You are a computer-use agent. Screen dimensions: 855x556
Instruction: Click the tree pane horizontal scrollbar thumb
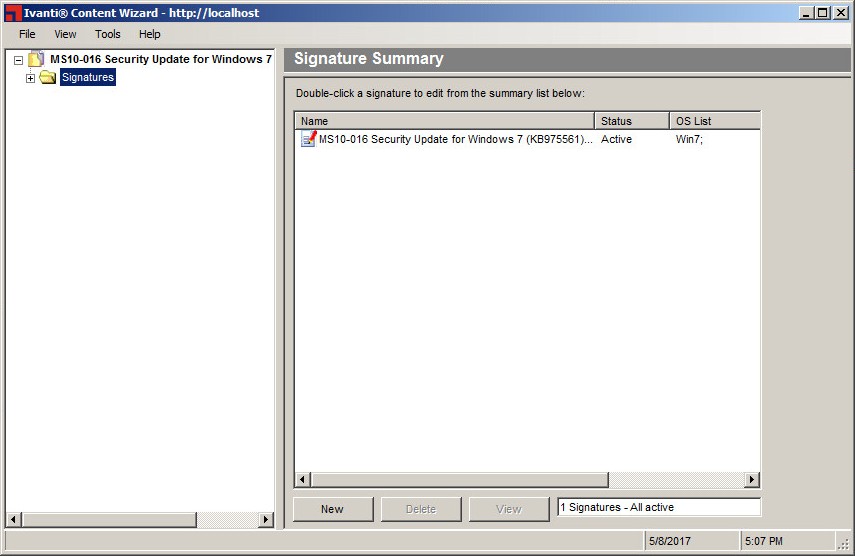[109, 519]
